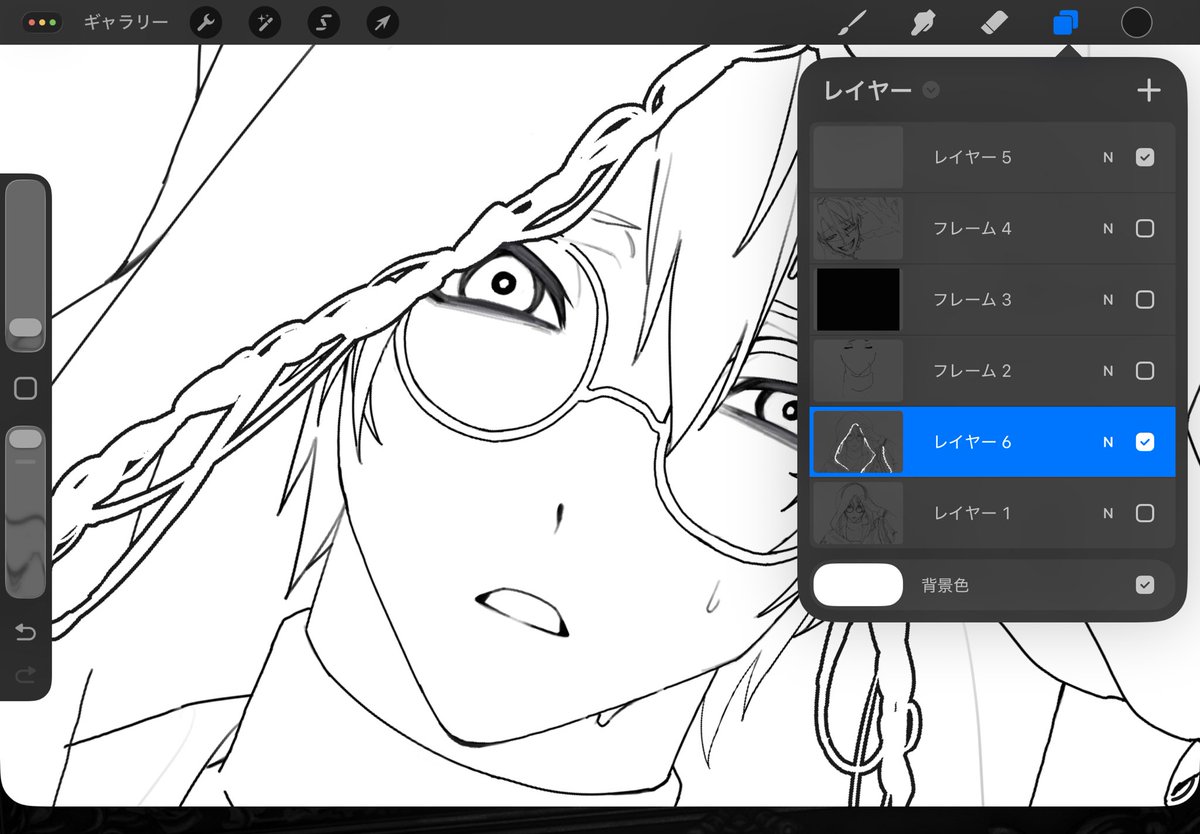1200x834 pixels.
Task: Open the white background color swatch
Action: tap(858, 585)
